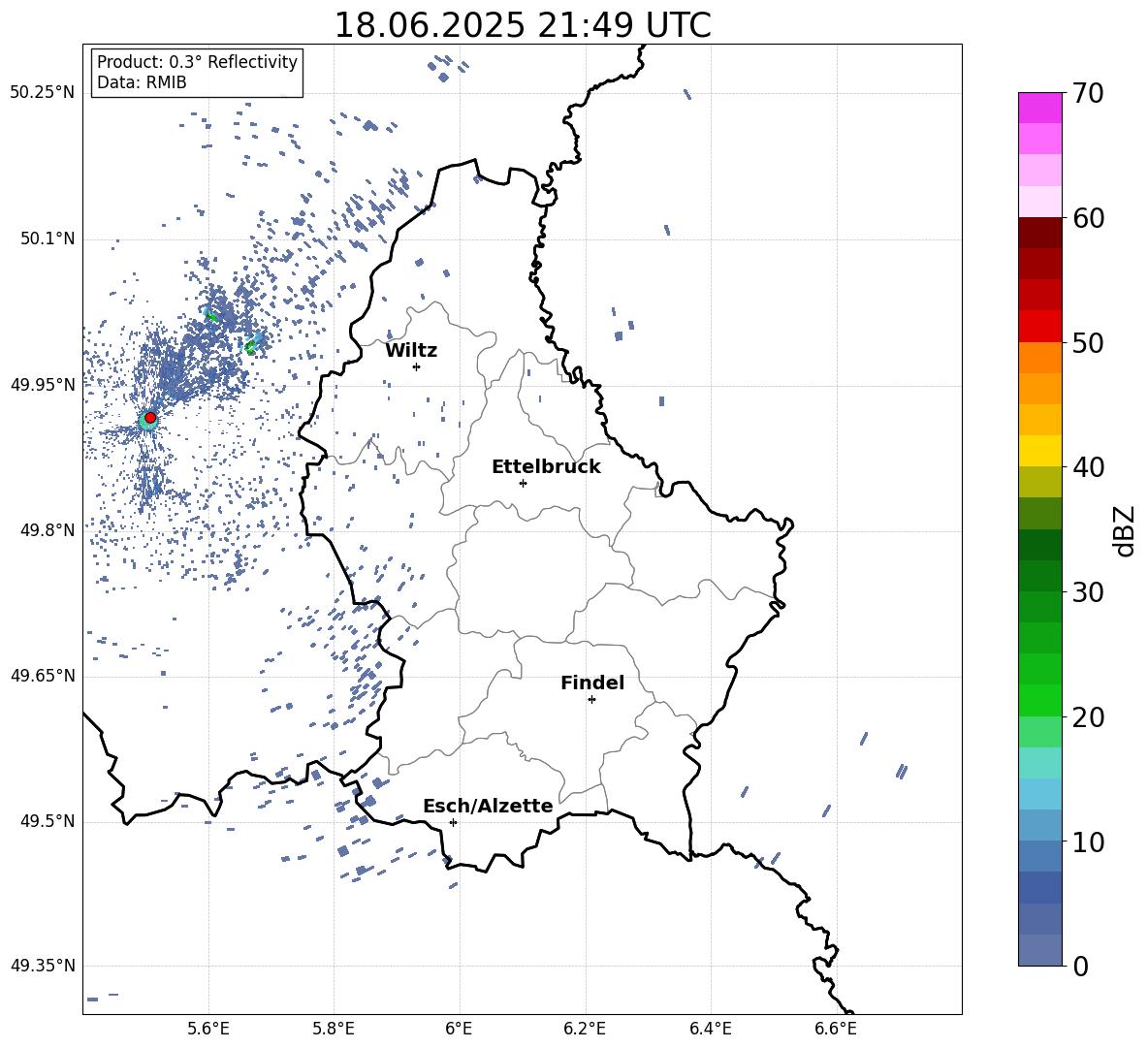Screen dimensions: 1148x1048
Task: Click the 5.6°E longitude label
Action: (x=207, y=1029)
